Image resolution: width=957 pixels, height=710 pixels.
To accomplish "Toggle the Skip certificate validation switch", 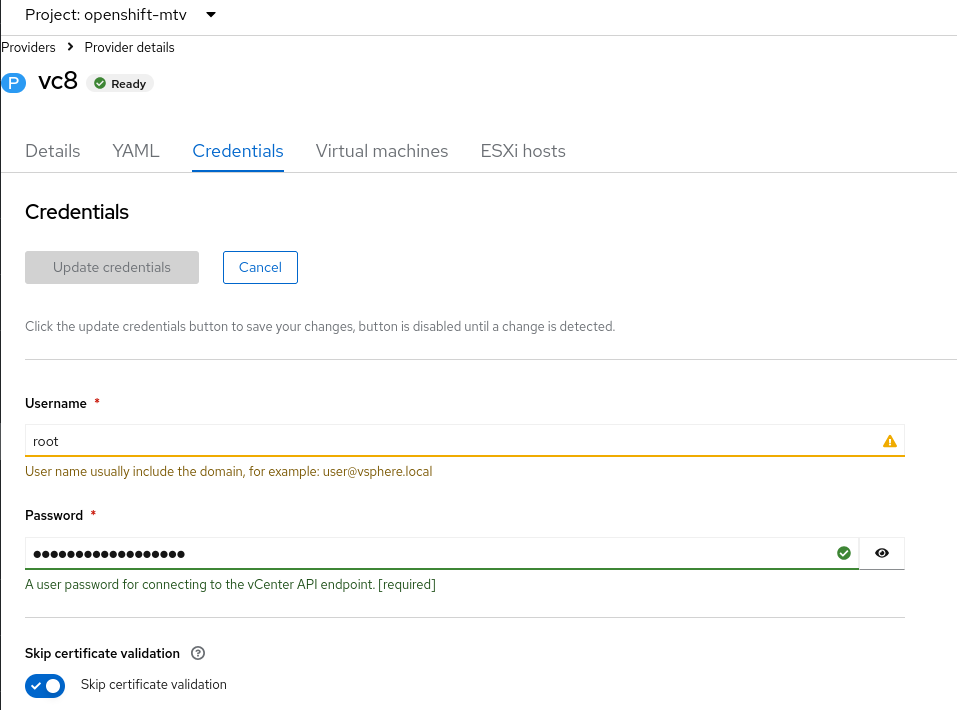I will (45, 685).
